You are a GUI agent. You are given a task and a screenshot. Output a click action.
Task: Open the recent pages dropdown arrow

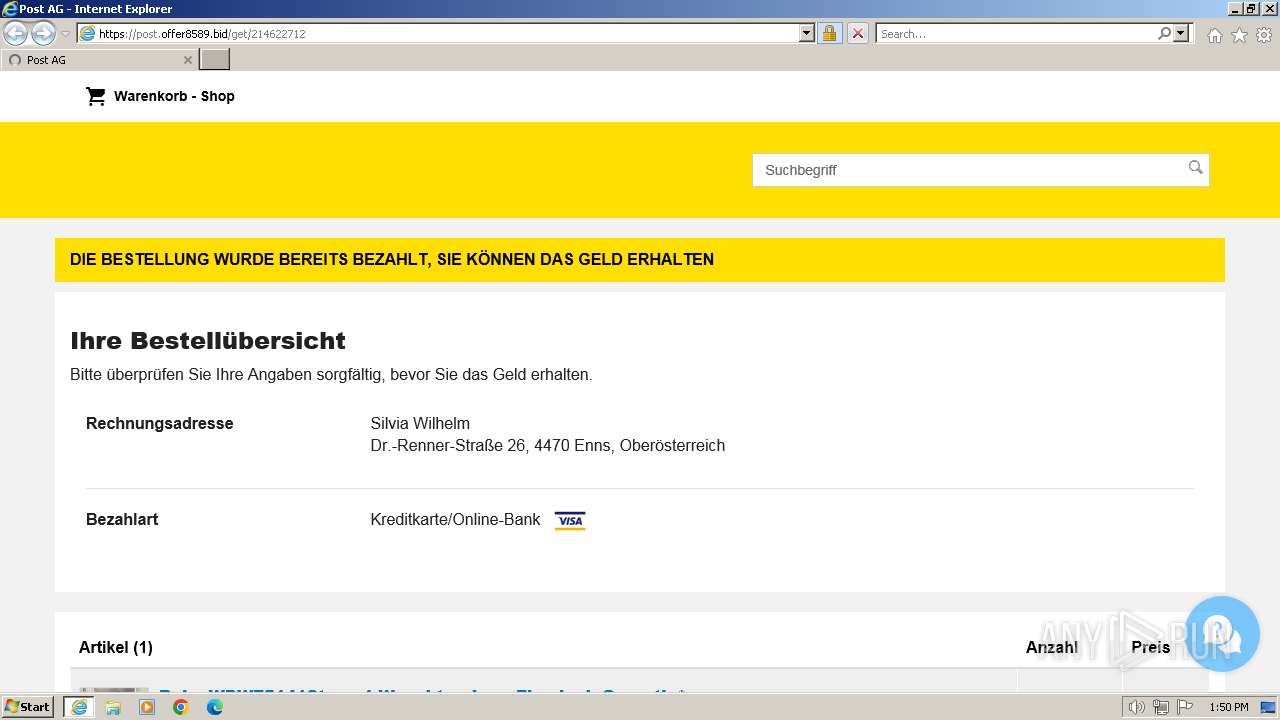pyautogui.click(x=66, y=34)
